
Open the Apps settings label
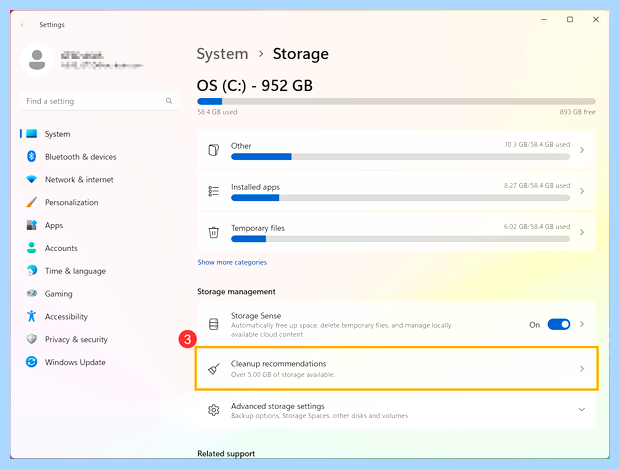(54, 225)
